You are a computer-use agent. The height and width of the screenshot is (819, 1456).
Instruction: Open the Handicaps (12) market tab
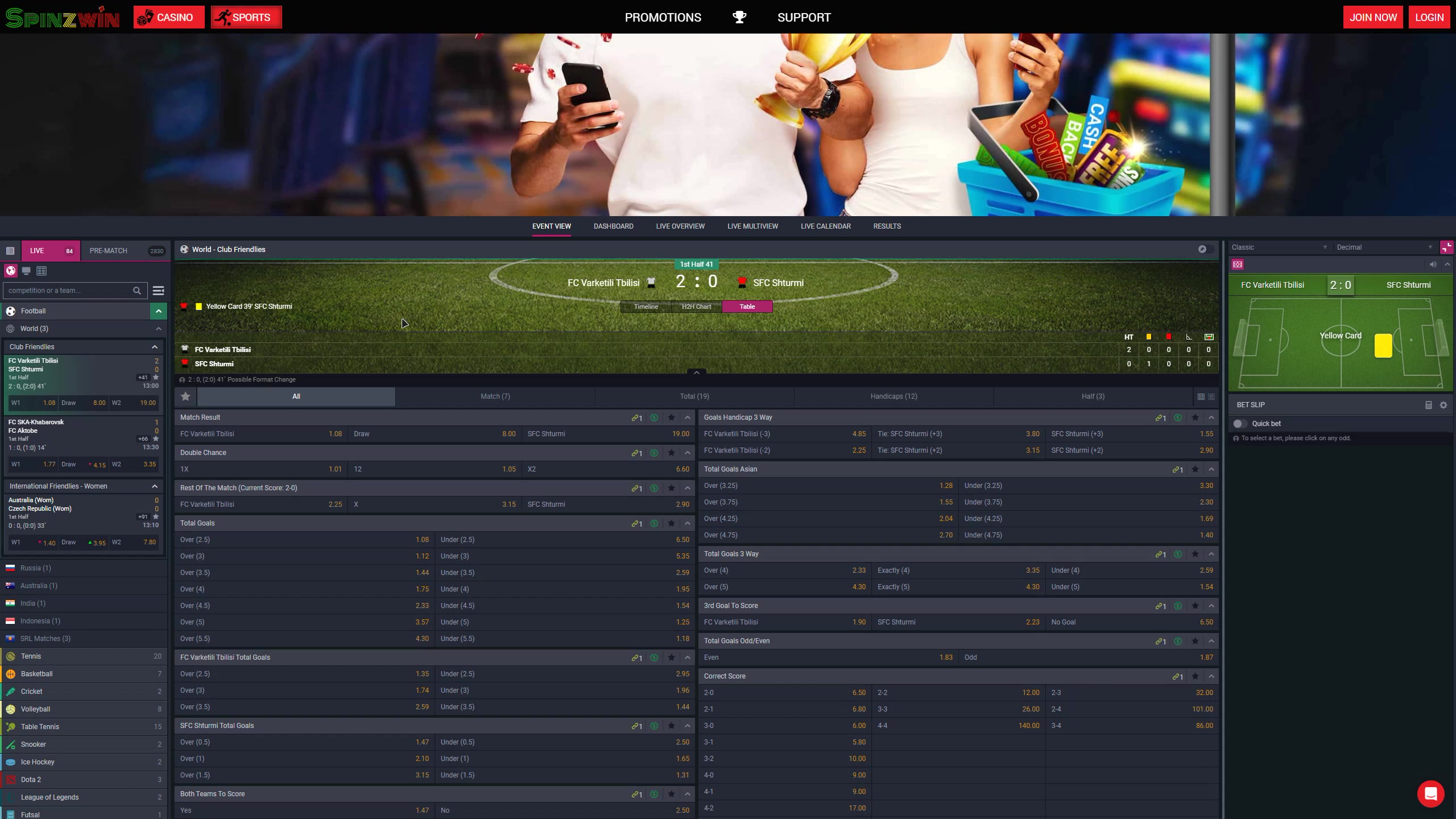[x=893, y=396]
